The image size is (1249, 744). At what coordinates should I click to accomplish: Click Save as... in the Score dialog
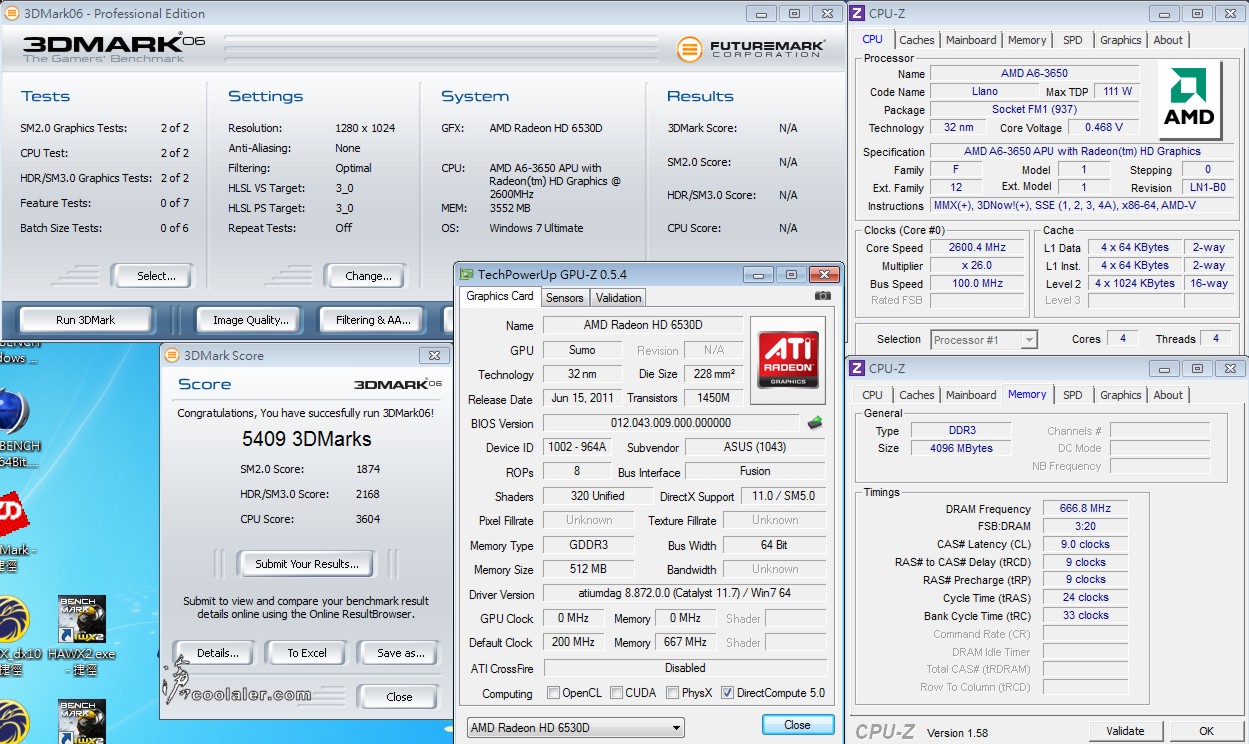click(401, 653)
